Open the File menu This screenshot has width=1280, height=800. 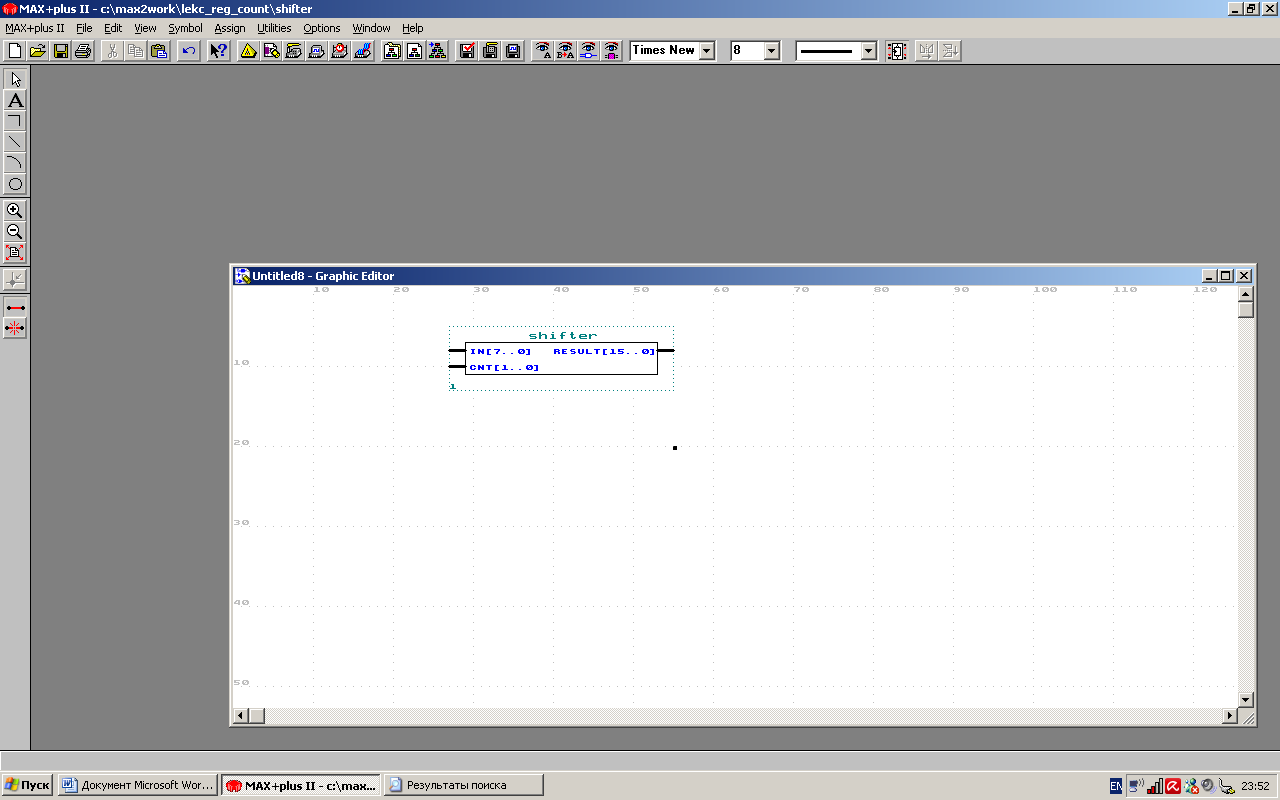pyautogui.click(x=84, y=28)
